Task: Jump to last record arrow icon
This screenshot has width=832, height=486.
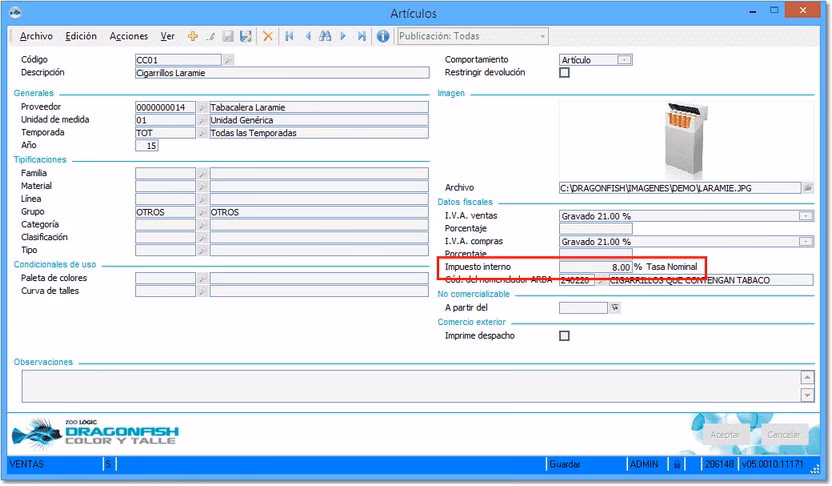Action: click(361, 36)
